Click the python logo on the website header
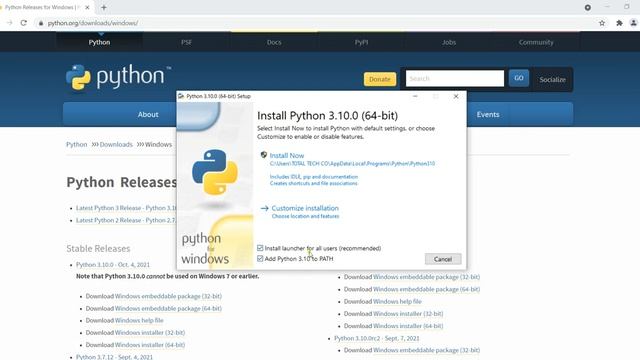This screenshot has height=360, width=640. [x=118, y=77]
